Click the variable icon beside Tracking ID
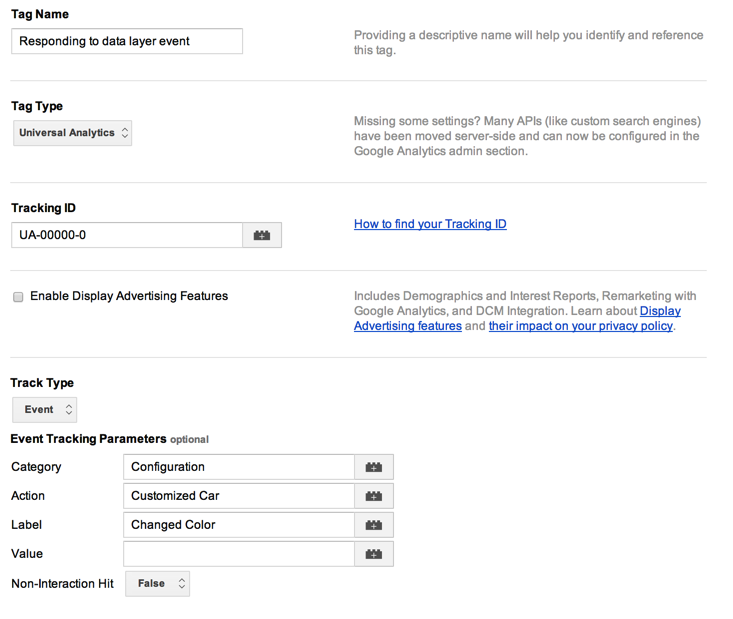 coord(262,235)
